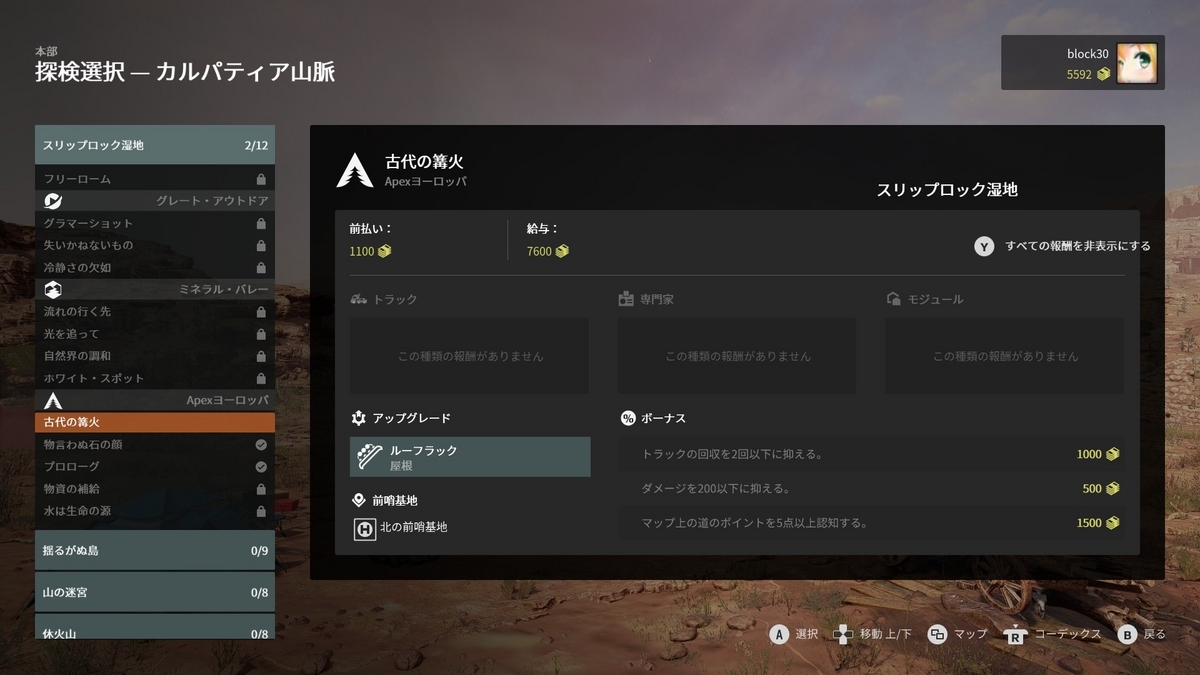Click the lock icon beside フリーローム
Viewport: 1200px width, 675px height.
pos(261,179)
